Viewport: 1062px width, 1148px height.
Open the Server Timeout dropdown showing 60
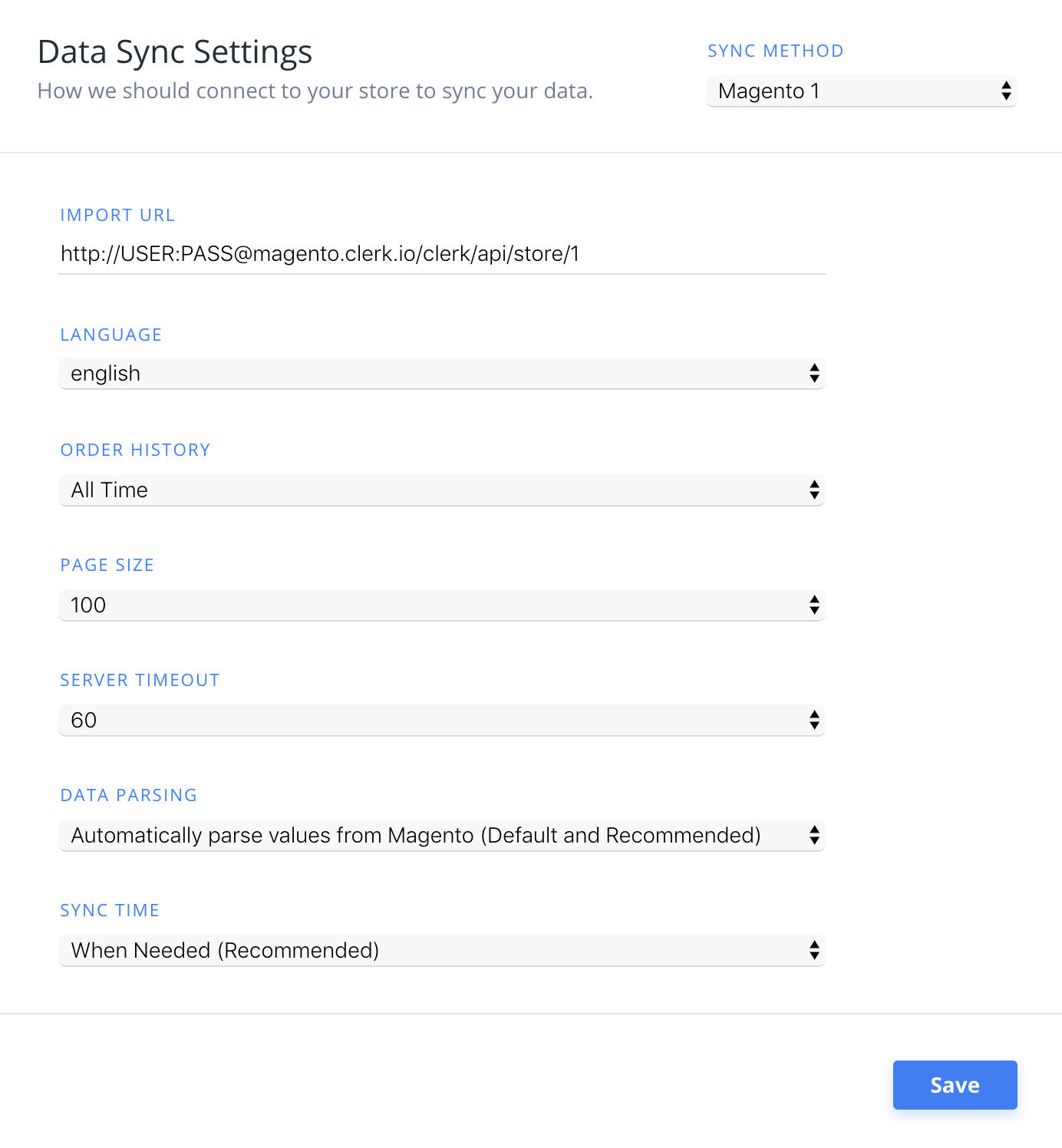click(x=430, y=721)
